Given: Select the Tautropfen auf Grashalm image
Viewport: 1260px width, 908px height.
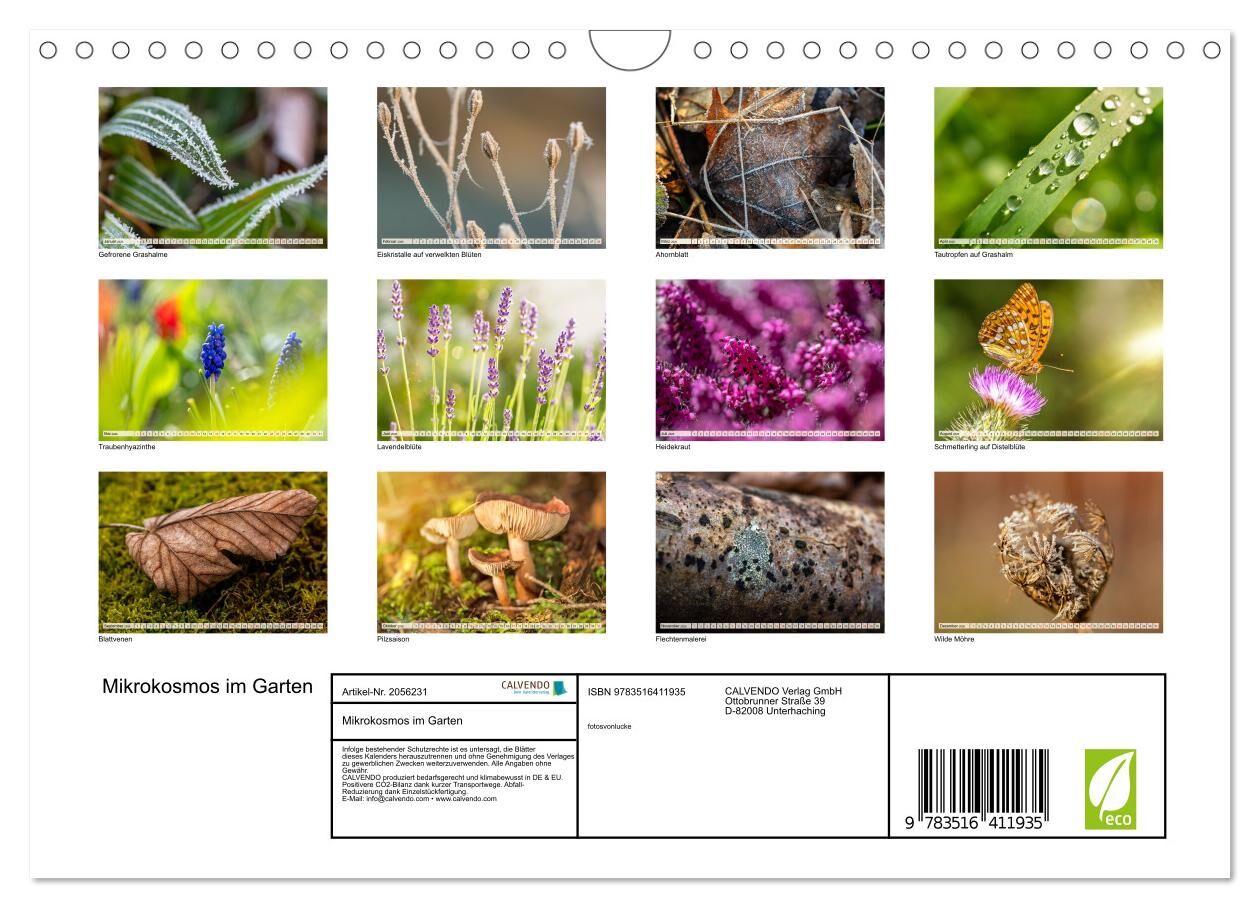Looking at the screenshot, I should tap(1048, 166).
